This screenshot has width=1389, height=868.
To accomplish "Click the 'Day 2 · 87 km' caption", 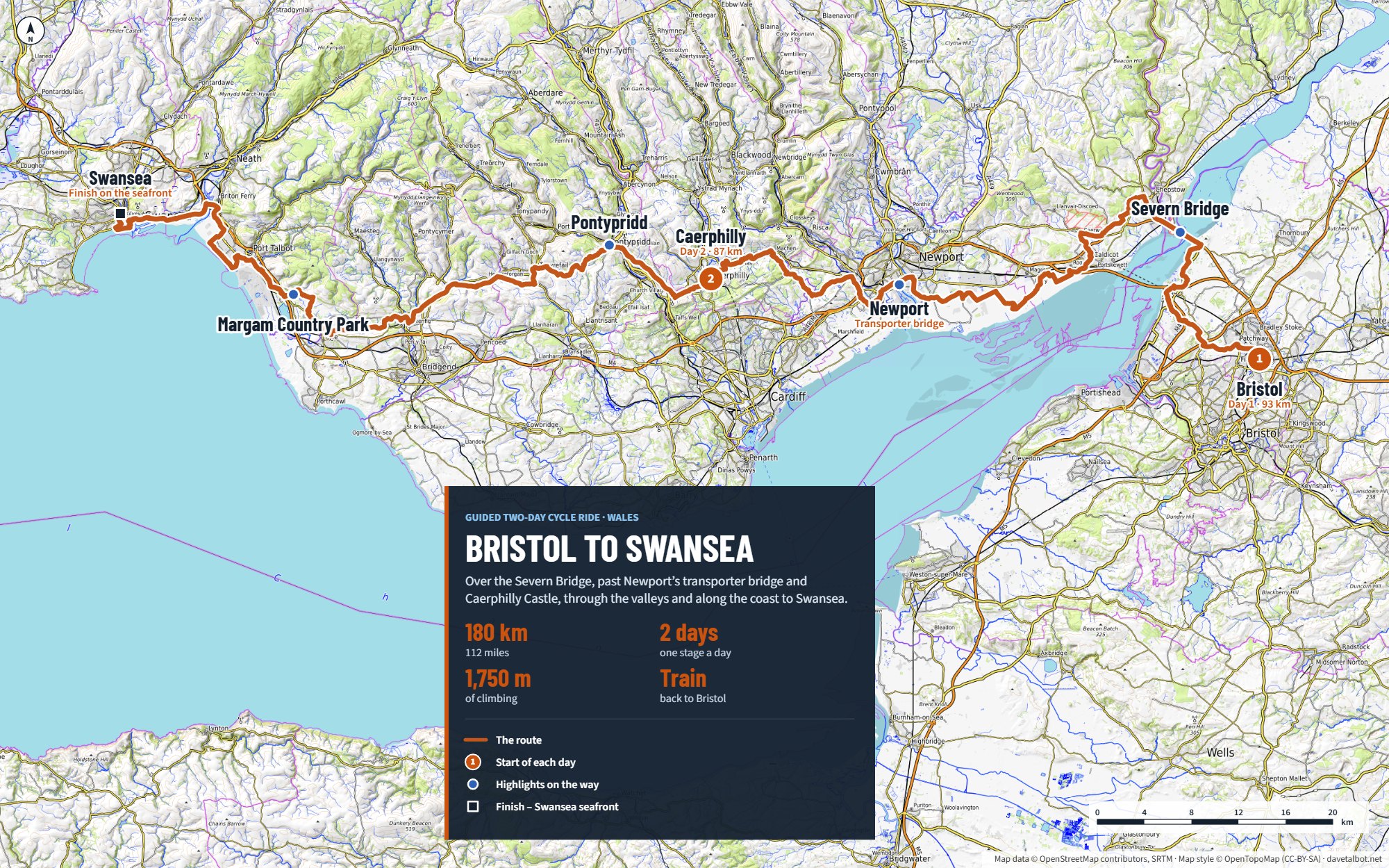I will 710,251.
